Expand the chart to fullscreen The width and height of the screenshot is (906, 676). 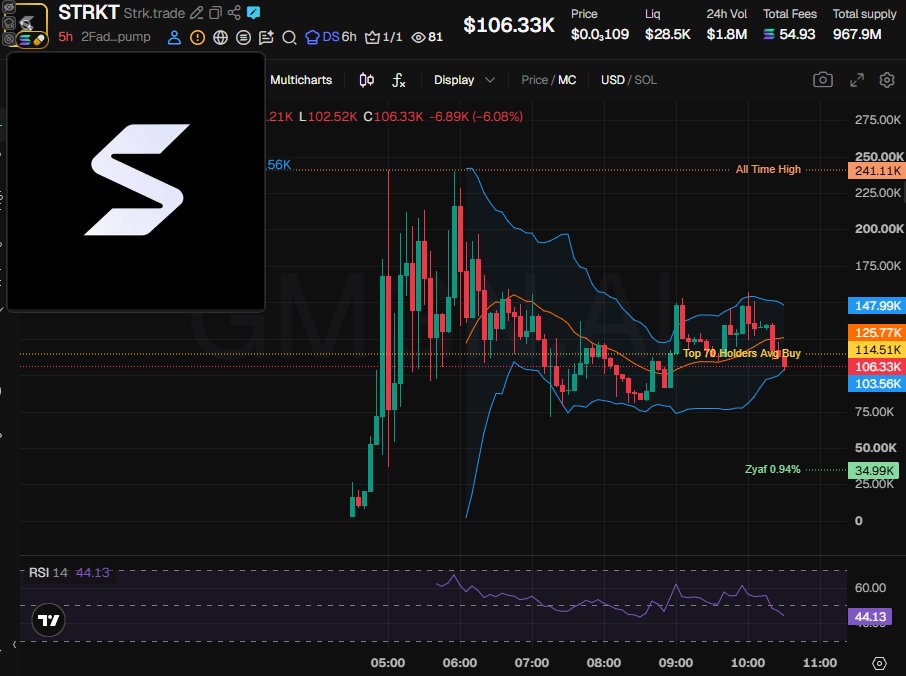click(x=857, y=80)
